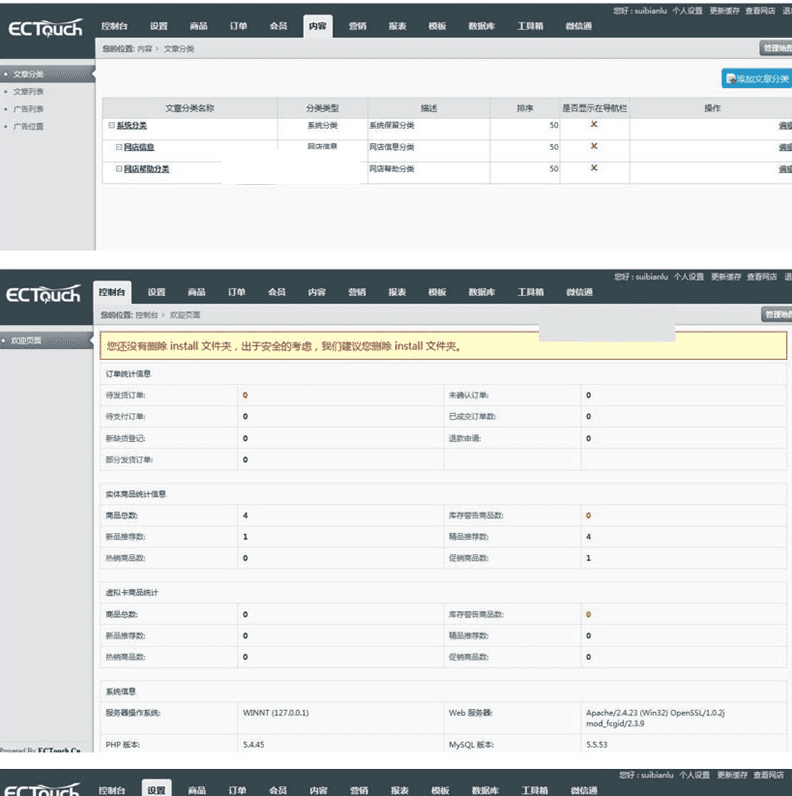The height and width of the screenshot is (796, 792).
Task: Click 查看网店 link on the article category page
Action: click(760, 11)
